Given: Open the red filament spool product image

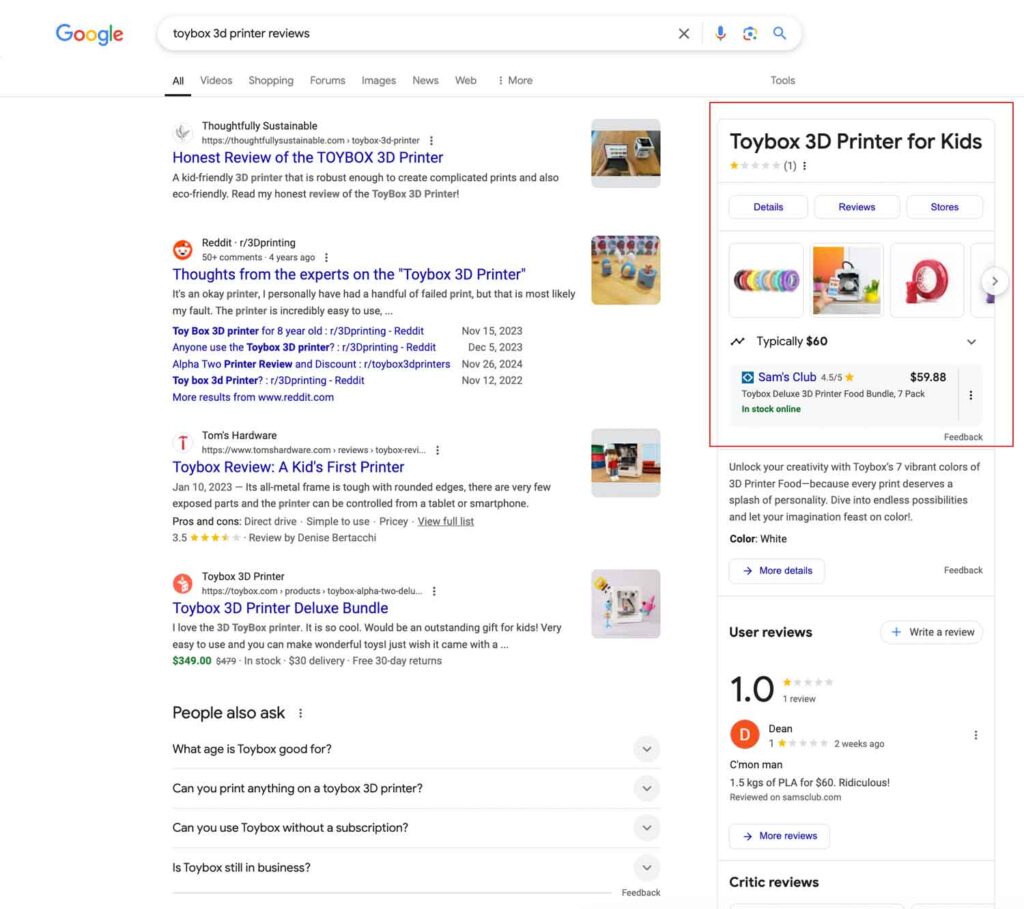Looking at the screenshot, I should [x=927, y=280].
